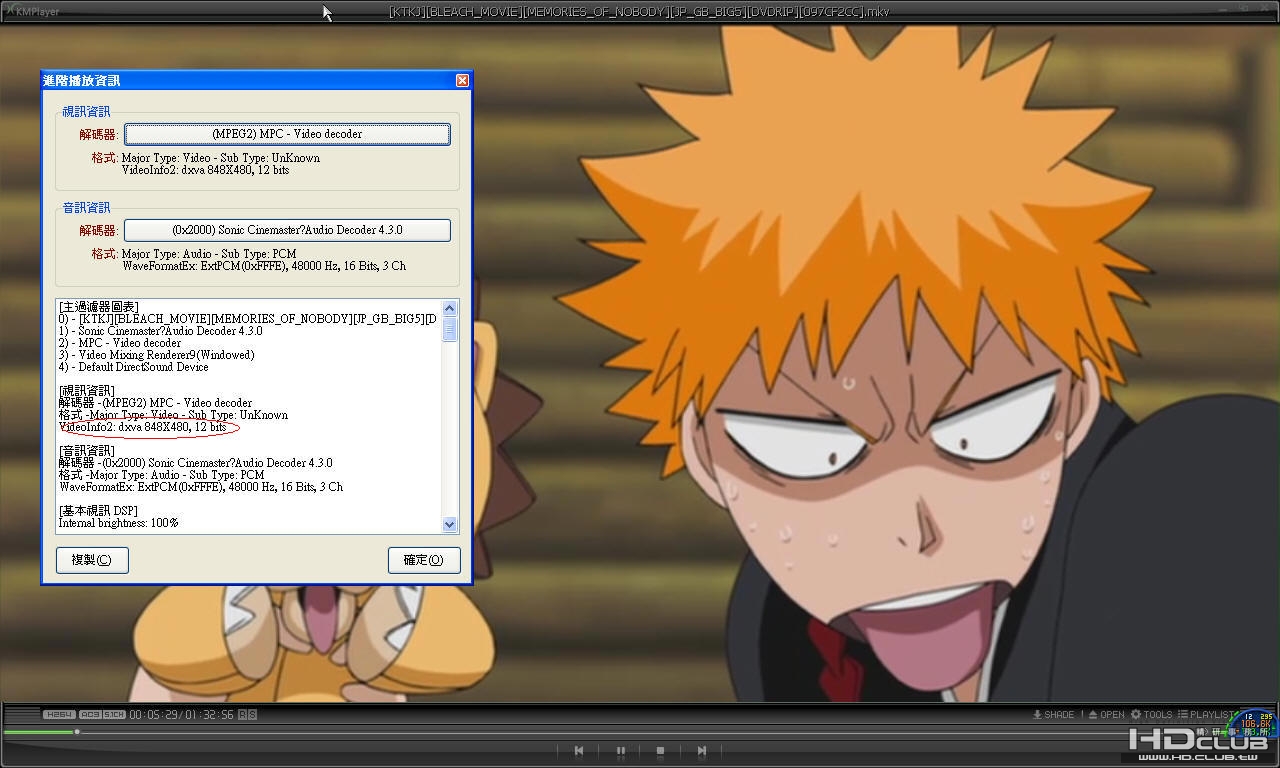The image size is (1280, 768).
Task: Toggle the R repeat indicator
Action: tap(243, 714)
